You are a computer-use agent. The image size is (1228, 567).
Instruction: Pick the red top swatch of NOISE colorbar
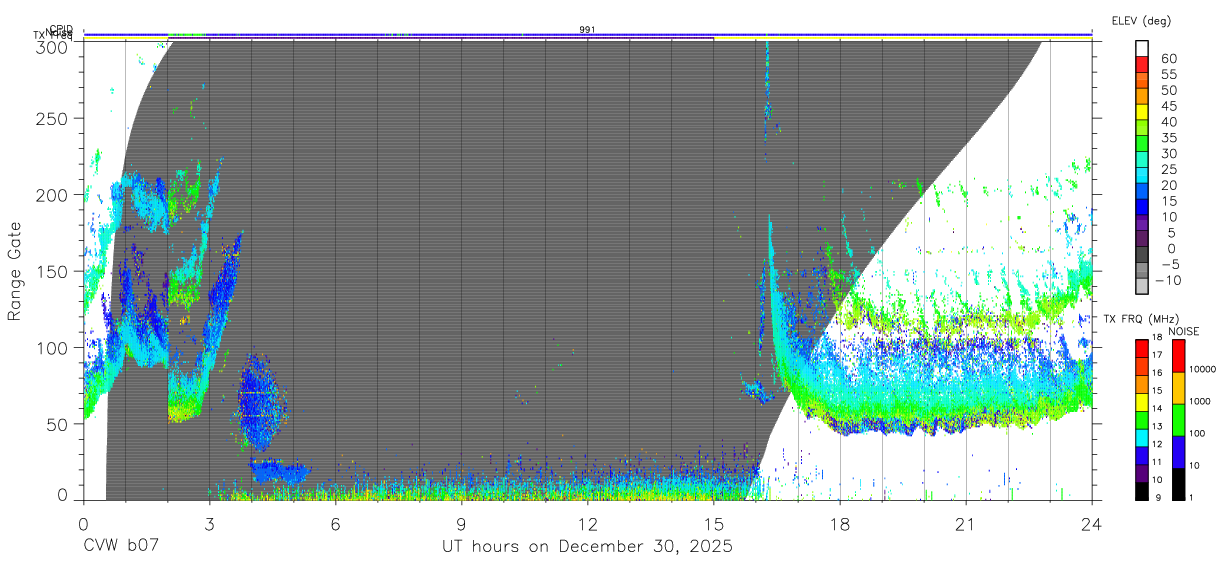click(1181, 356)
